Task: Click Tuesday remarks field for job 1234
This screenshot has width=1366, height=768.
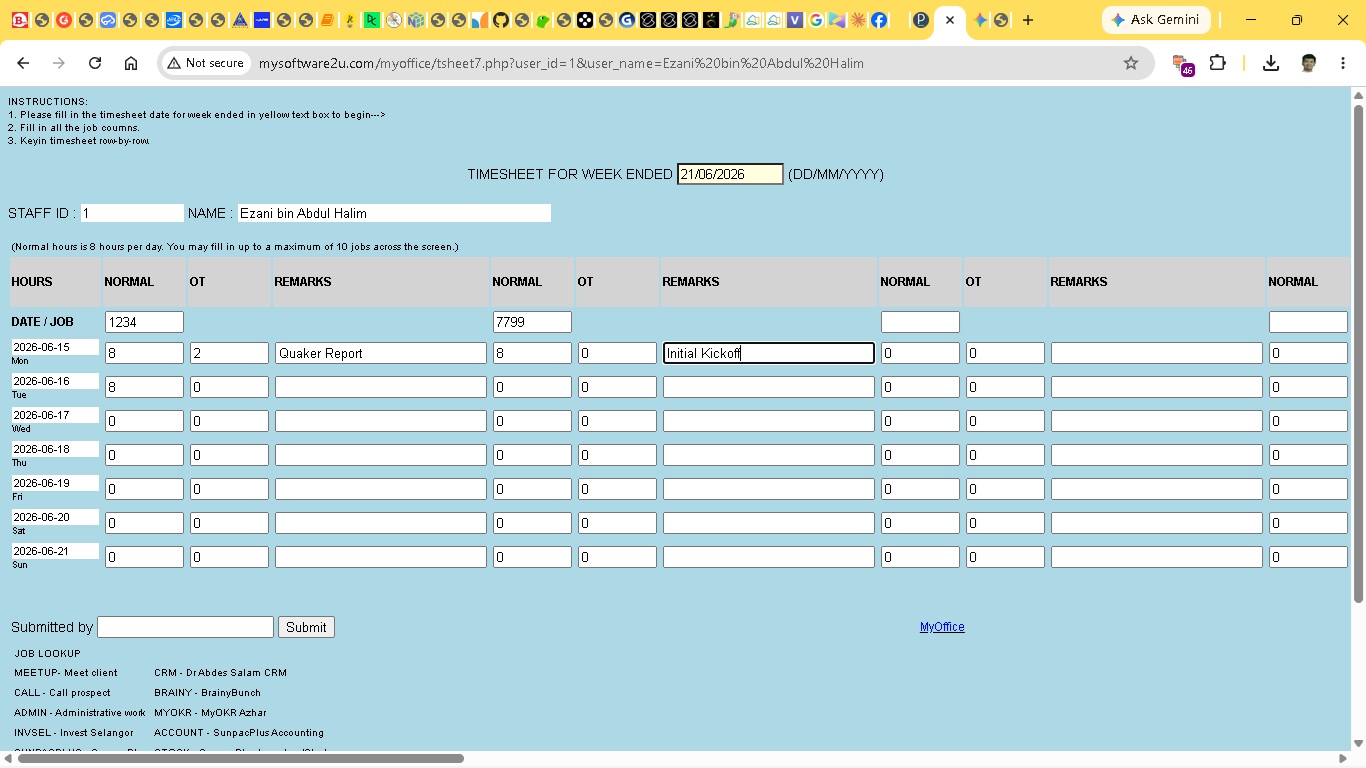Action: pyautogui.click(x=380, y=387)
